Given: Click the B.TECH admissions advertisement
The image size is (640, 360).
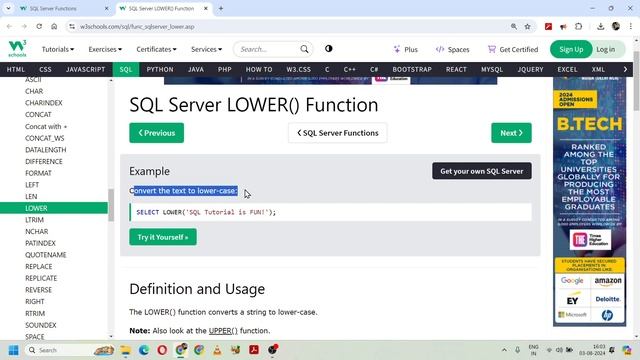Looking at the screenshot, I should (x=589, y=202).
